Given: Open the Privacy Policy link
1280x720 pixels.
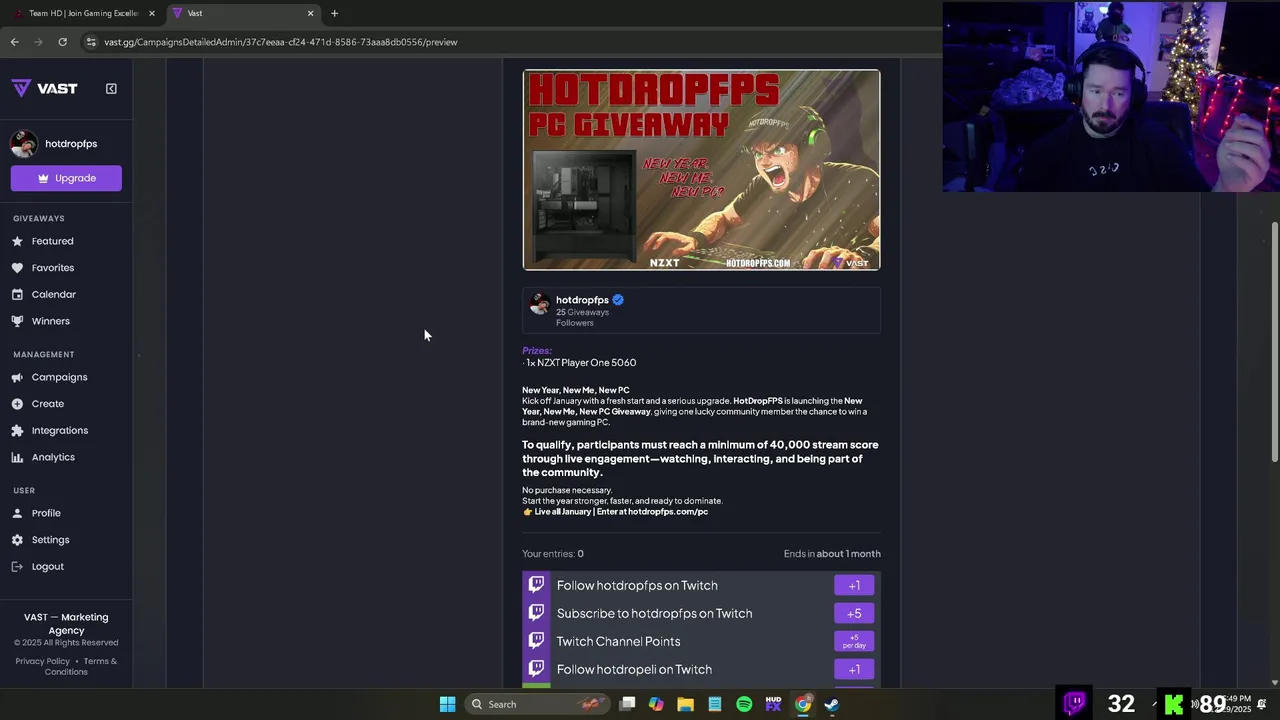Looking at the screenshot, I should click(x=42, y=661).
